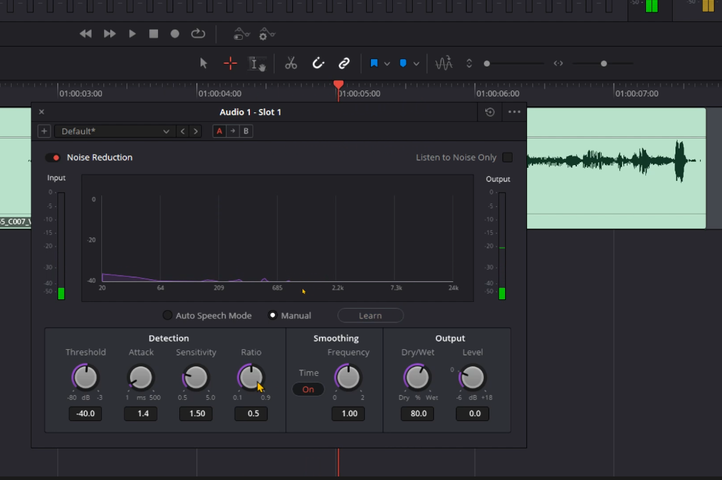The height and width of the screenshot is (480, 722).
Task: Click the blue flag icon
Action: (x=374, y=63)
